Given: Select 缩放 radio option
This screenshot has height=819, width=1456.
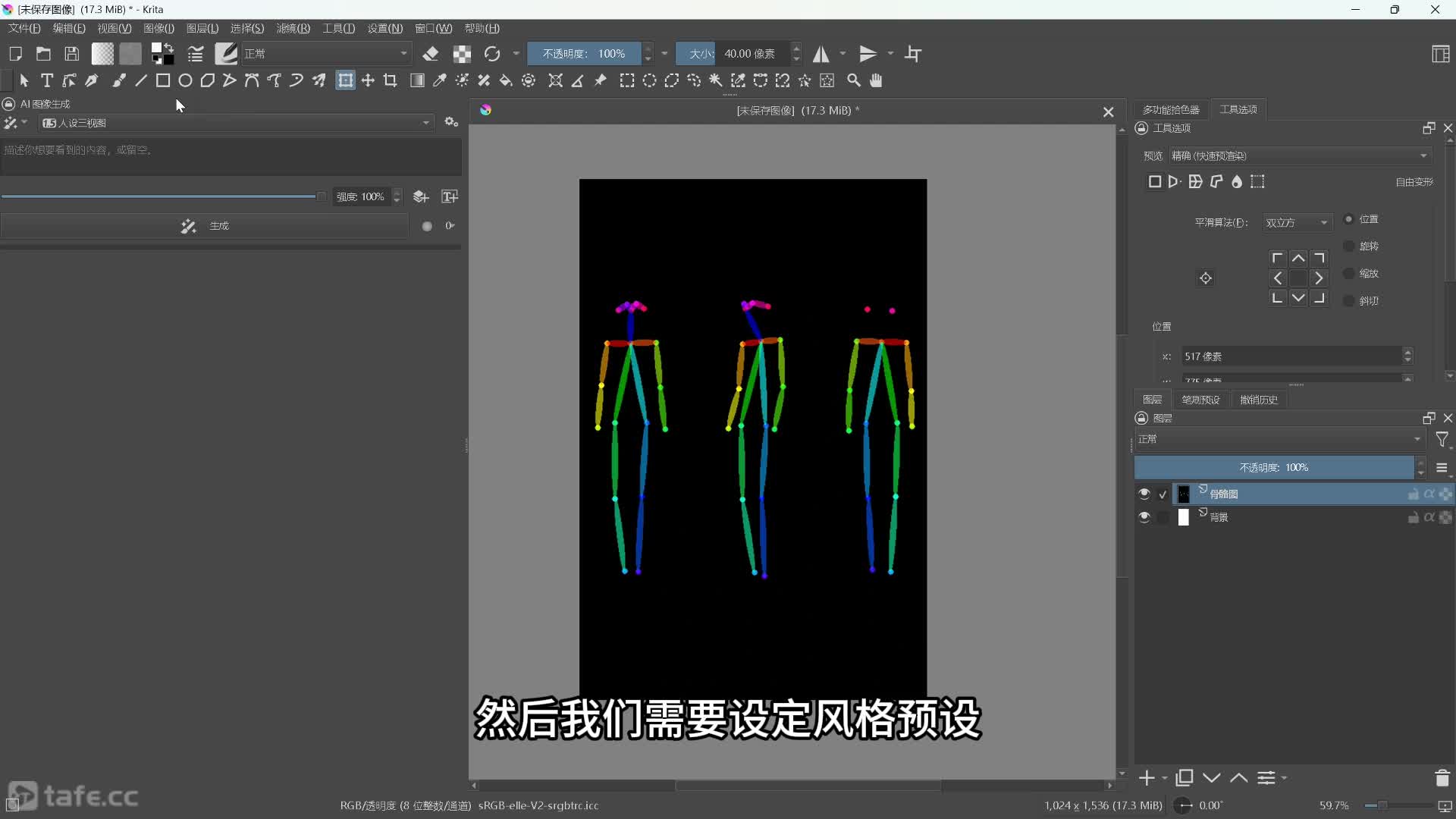Looking at the screenshot, I should pos(1349,274).
